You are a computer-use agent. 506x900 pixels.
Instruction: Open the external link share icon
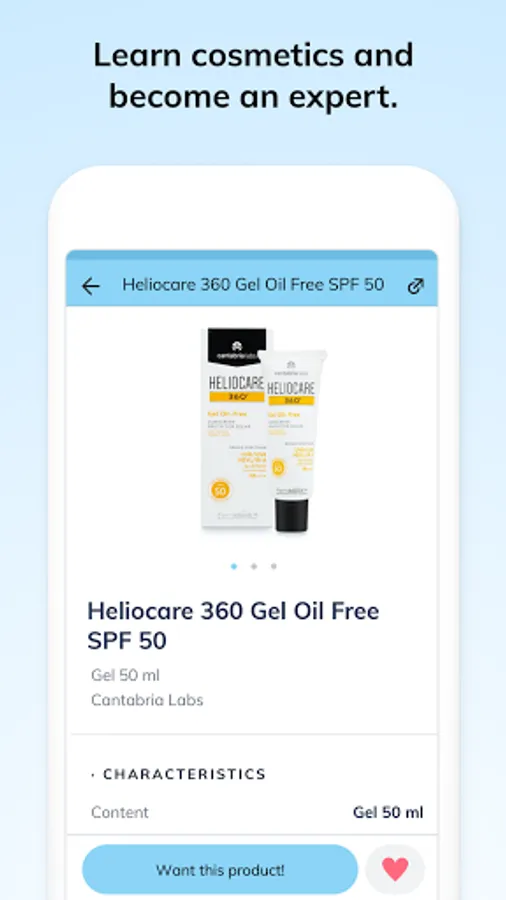coord(415,285)
